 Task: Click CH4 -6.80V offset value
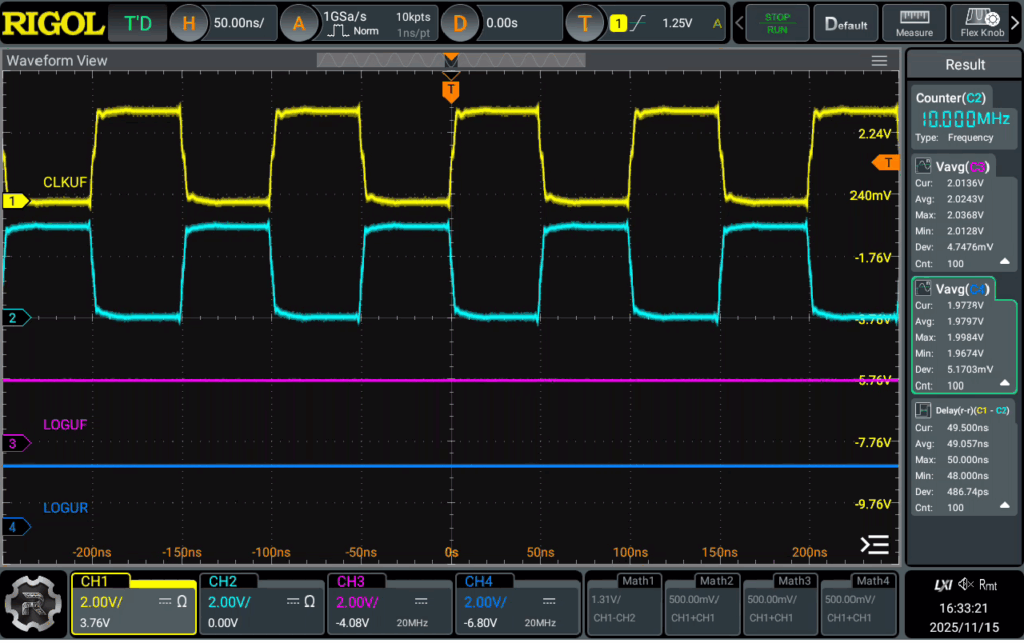[480, 623]
